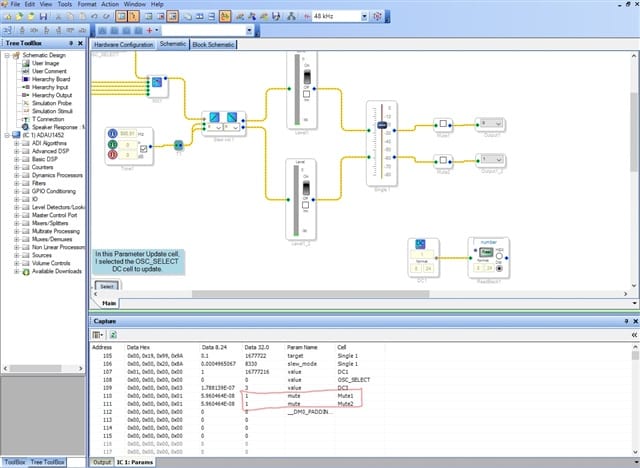Open the Output1_2 channel dropdown
Image resolution: width=640 pixels, height=468 pixels.
pos(498,160)
